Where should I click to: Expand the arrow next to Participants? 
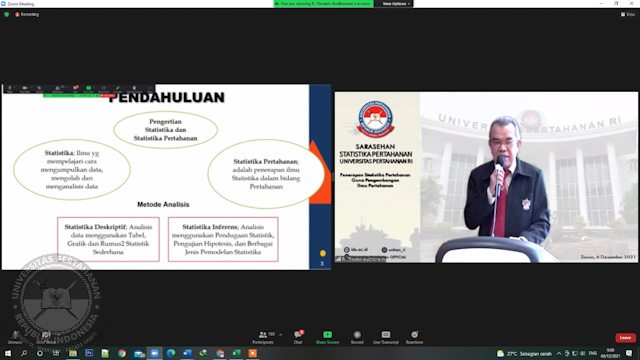point(280,335)
